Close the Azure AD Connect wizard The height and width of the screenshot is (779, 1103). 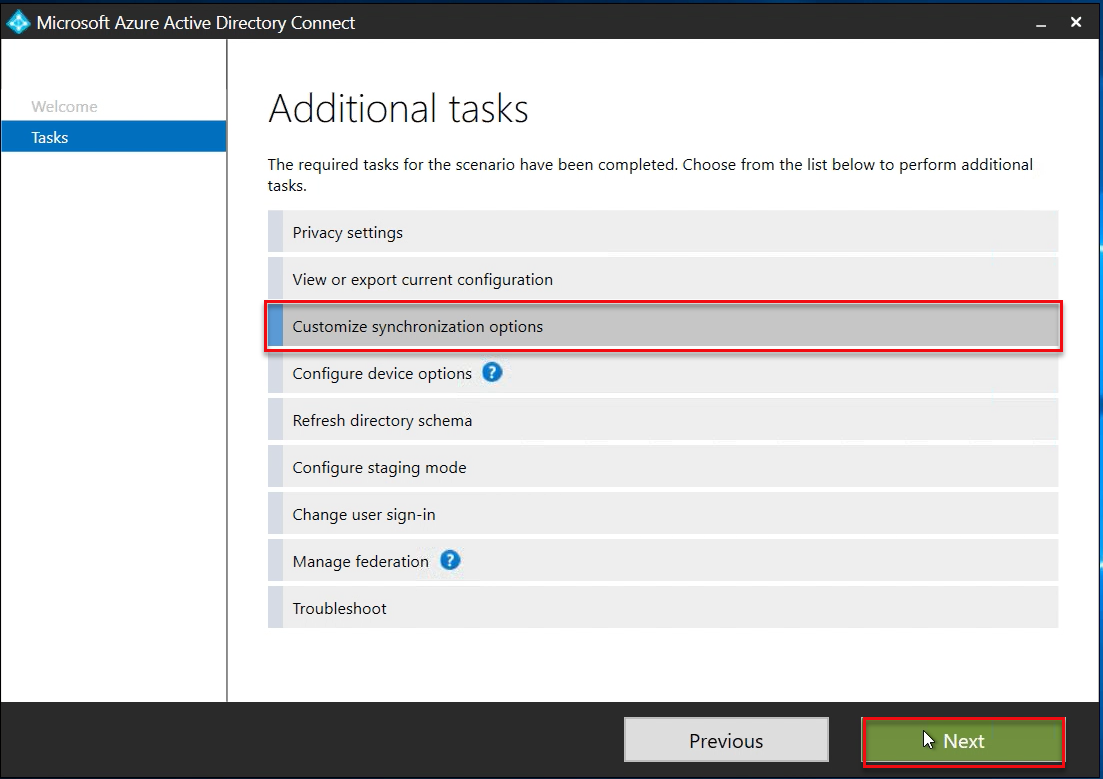pyautogui.click(x=1076, y=22)
